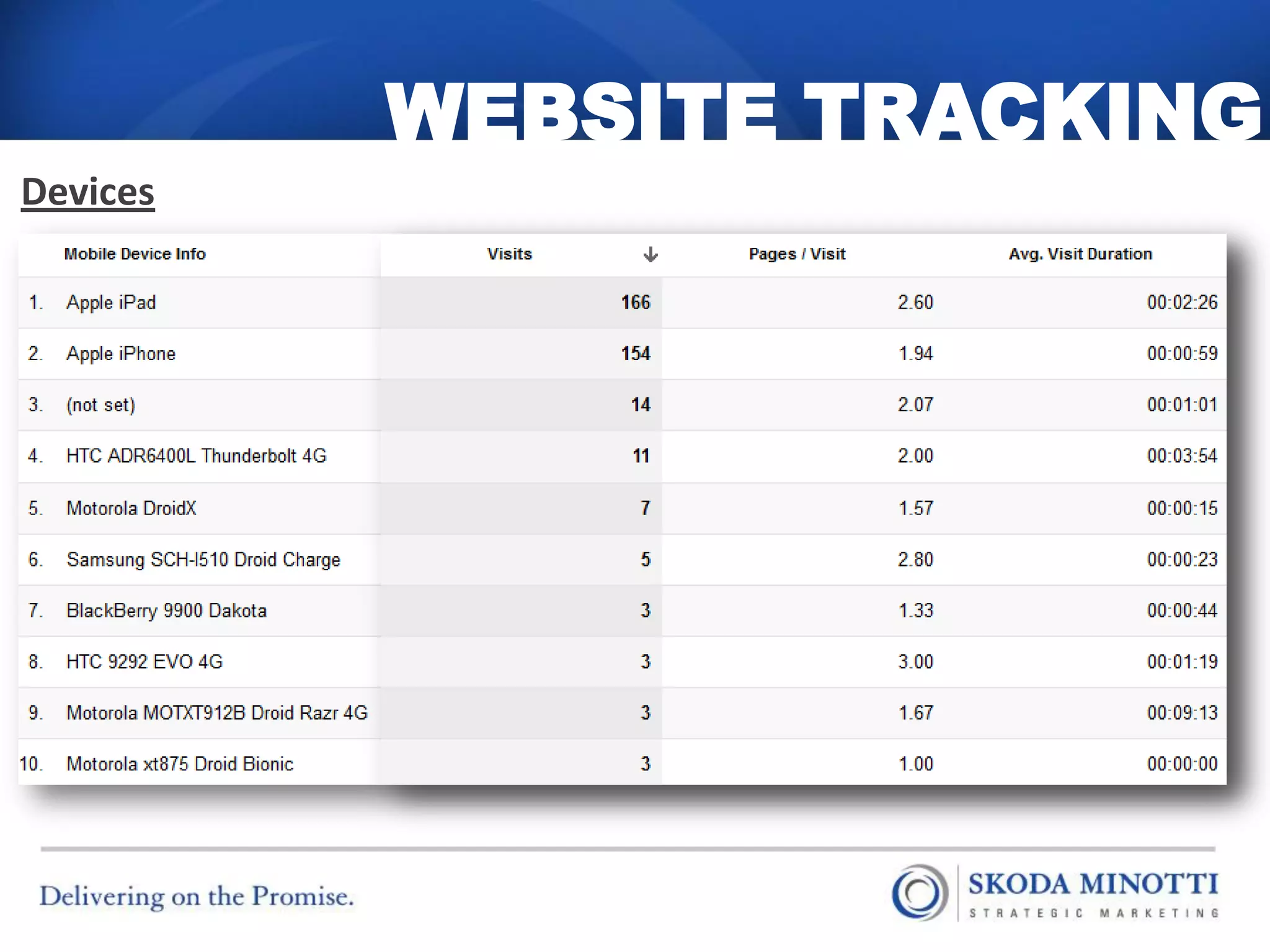Click the 11 visits value
This screenshot has height=952, width=1270.
[641, 456]
